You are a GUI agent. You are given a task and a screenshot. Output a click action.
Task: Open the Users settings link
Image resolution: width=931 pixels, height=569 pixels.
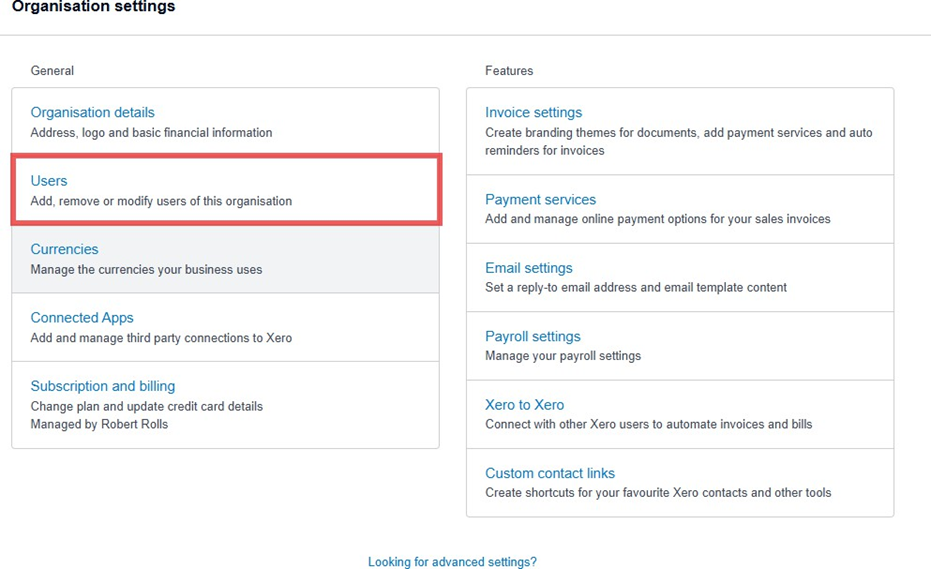(x=49, y=181)
